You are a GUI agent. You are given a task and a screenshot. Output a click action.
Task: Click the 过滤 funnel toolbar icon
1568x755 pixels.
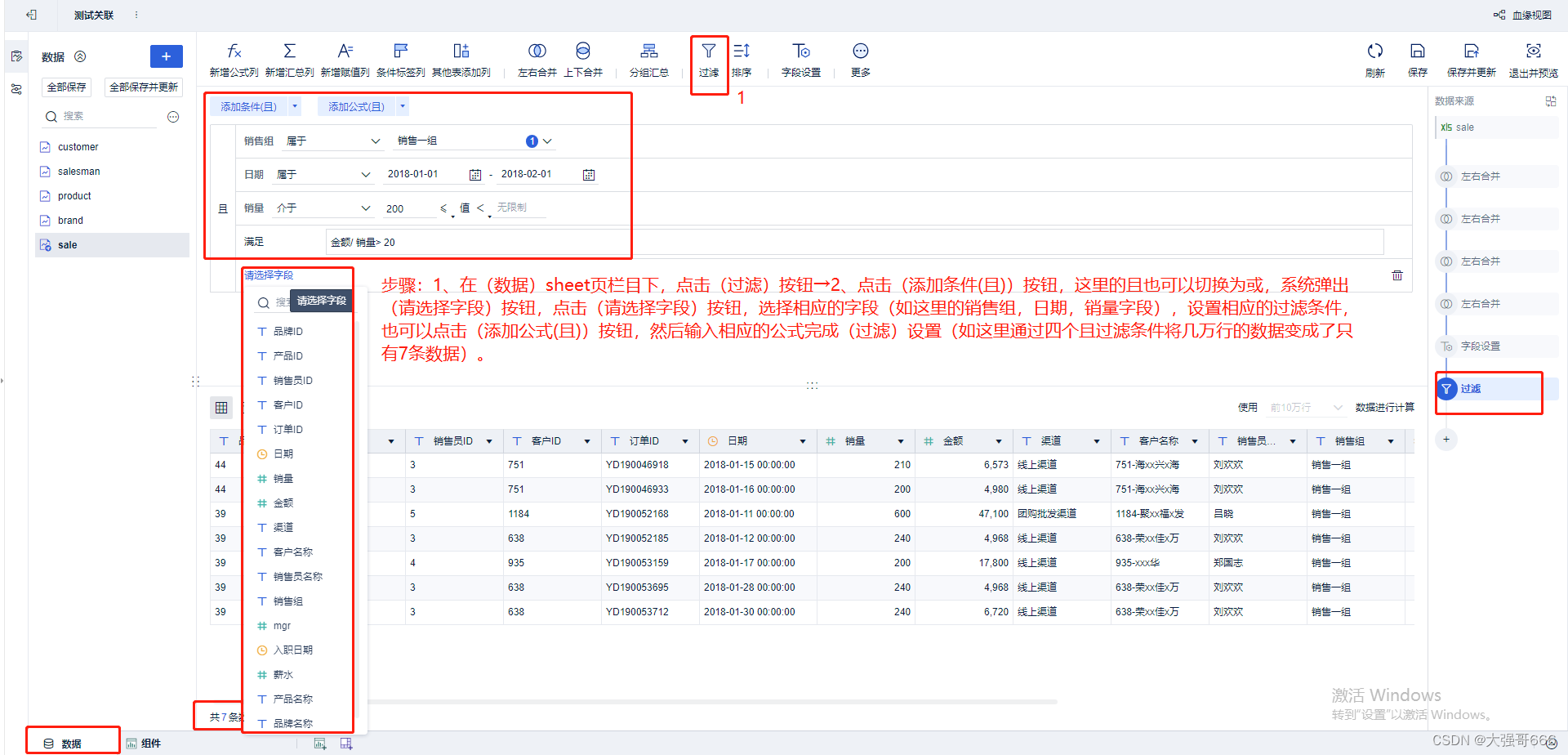click(708, 51)
